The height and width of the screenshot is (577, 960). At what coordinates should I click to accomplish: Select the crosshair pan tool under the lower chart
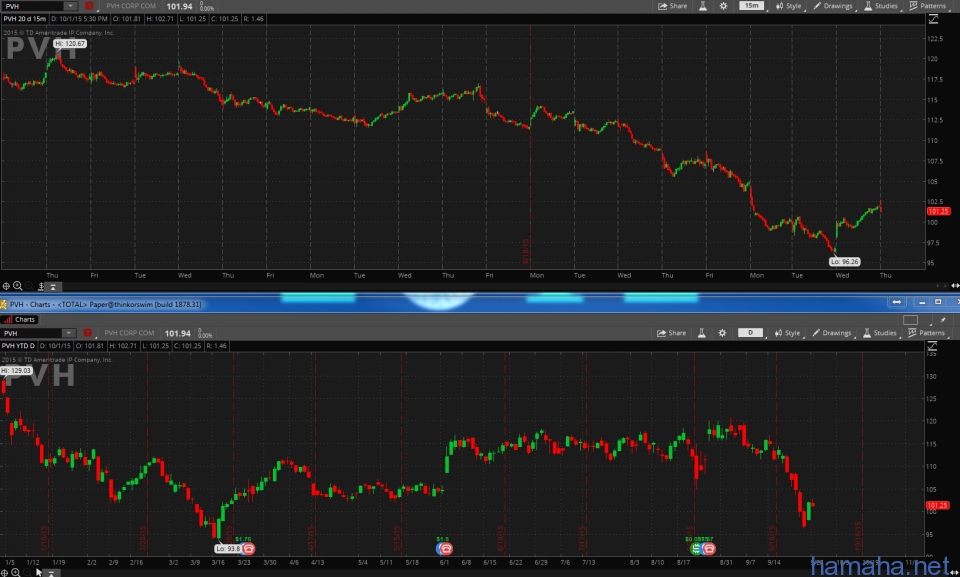[4, 573]
